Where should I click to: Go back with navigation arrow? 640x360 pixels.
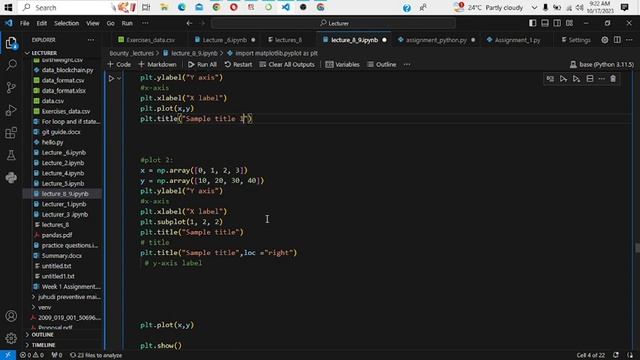tap(189, 23)
